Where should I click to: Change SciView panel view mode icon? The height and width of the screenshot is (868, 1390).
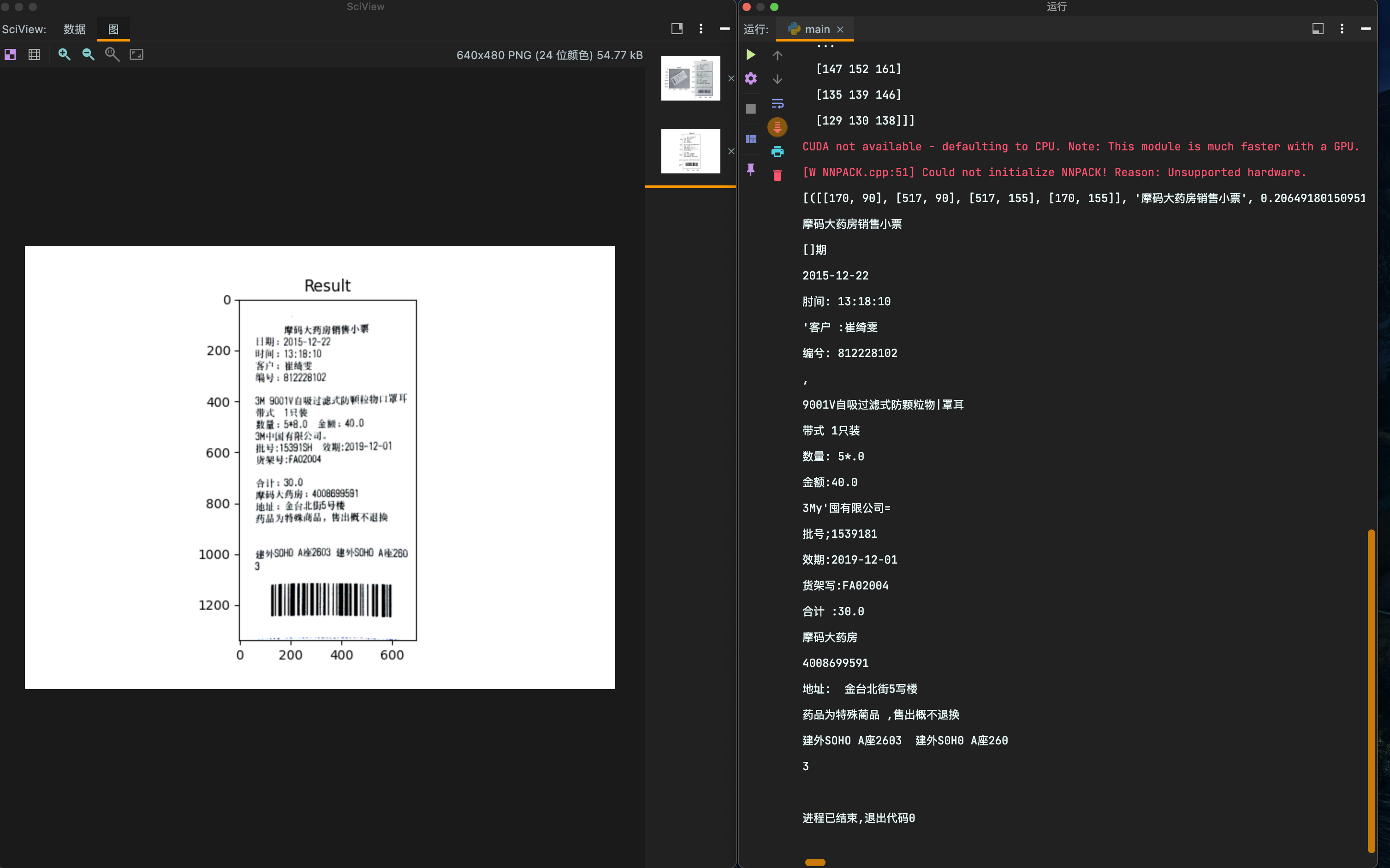(x=677, y=29)
